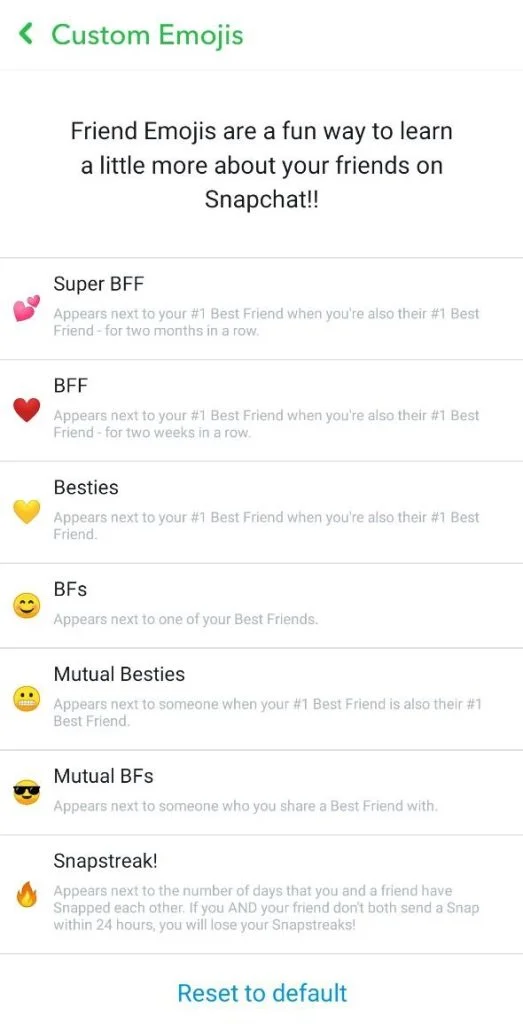Choose the Mutual Besties entry title
The image size is (523, 1024).
[119, 674]
